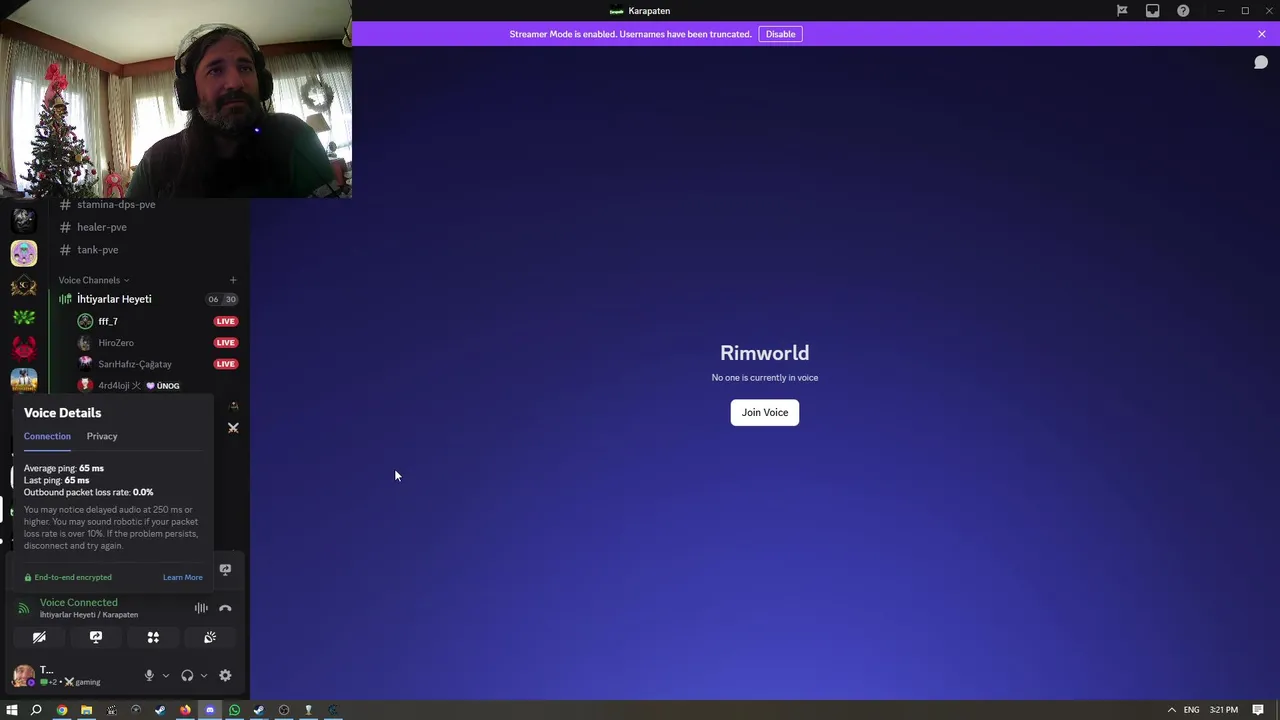This screenshot has height=720, width=1280.
Task: Toggle noise suppression waveform icon
Action: [x=201, y=608]
